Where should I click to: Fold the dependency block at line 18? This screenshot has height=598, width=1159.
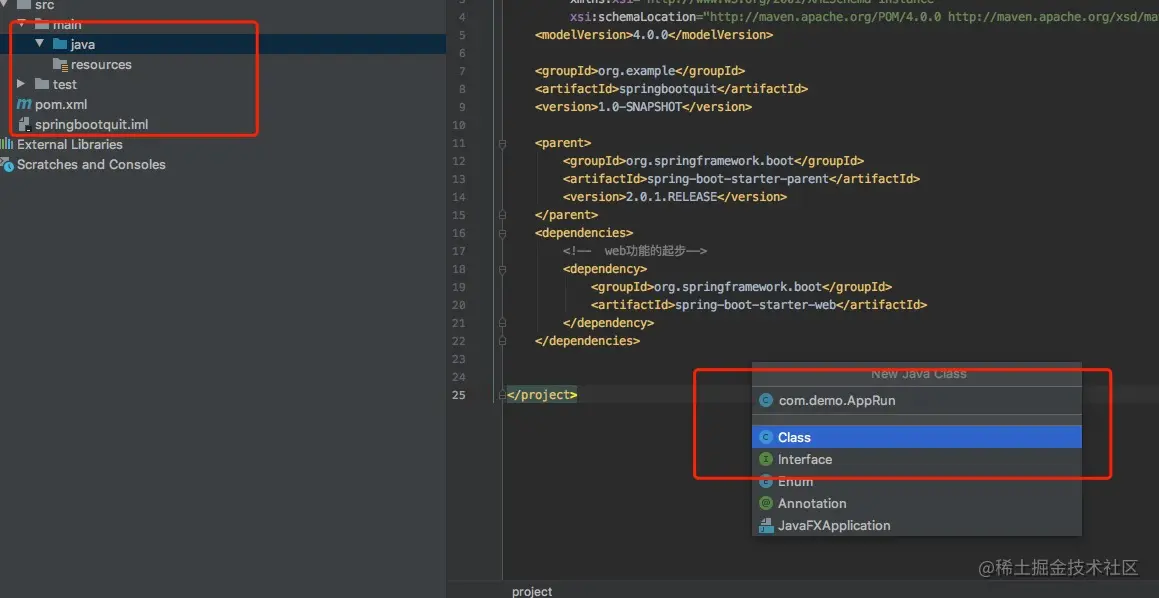coord(503,269)
